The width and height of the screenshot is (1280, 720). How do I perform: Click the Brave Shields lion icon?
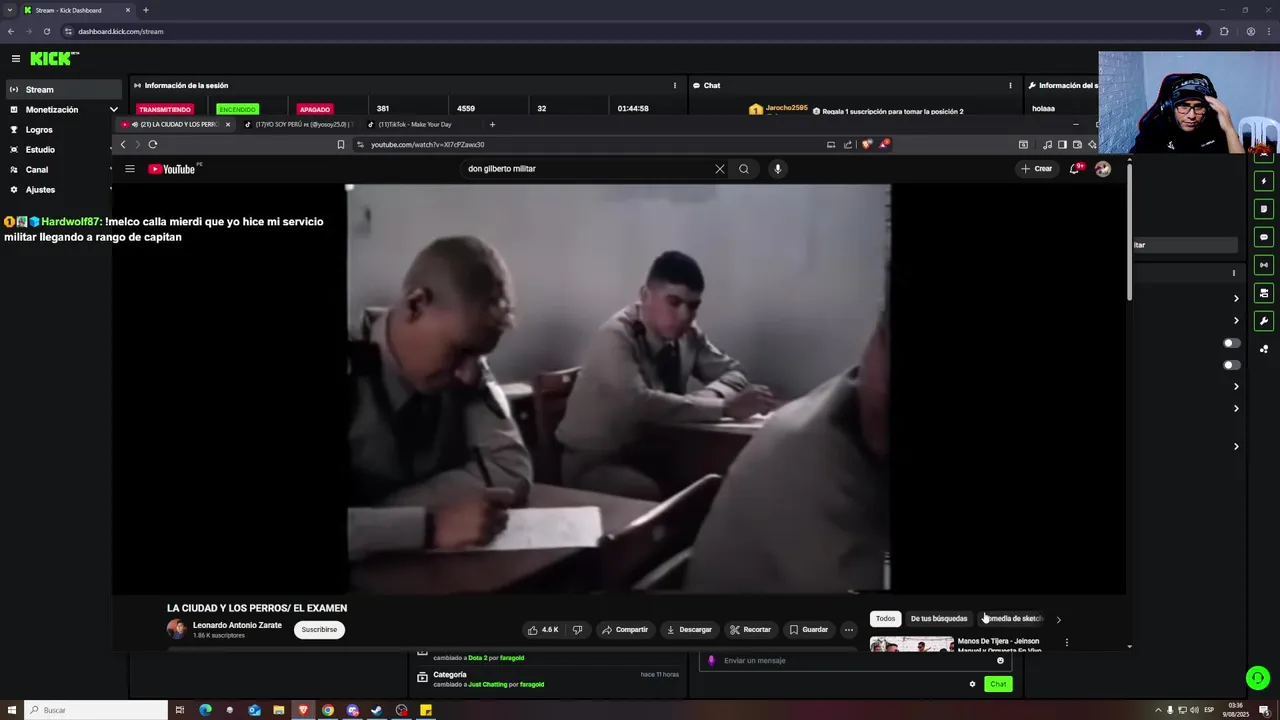click(866, 144)
